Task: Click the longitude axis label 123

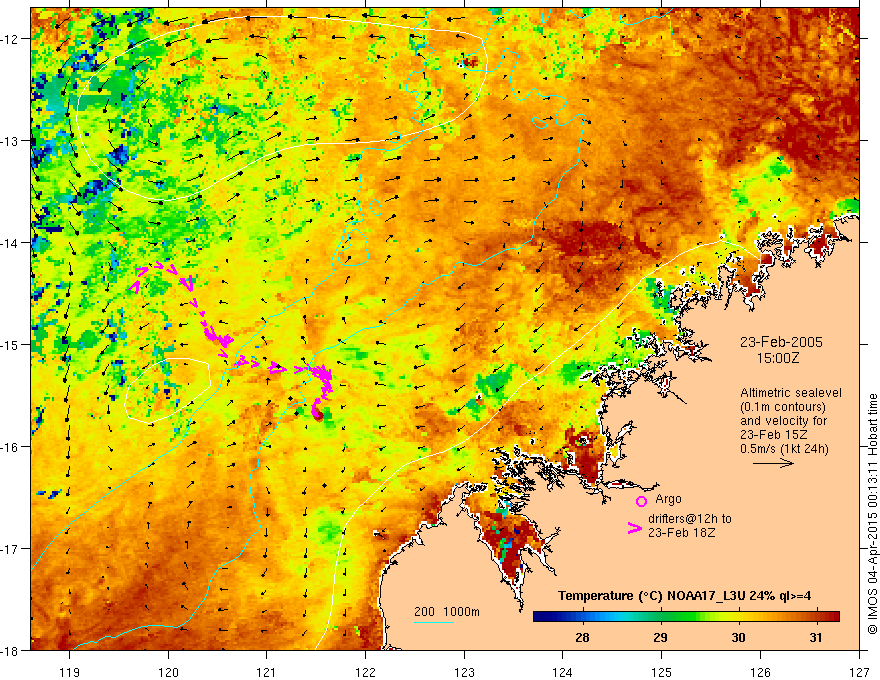Action: tap(464, 672)
